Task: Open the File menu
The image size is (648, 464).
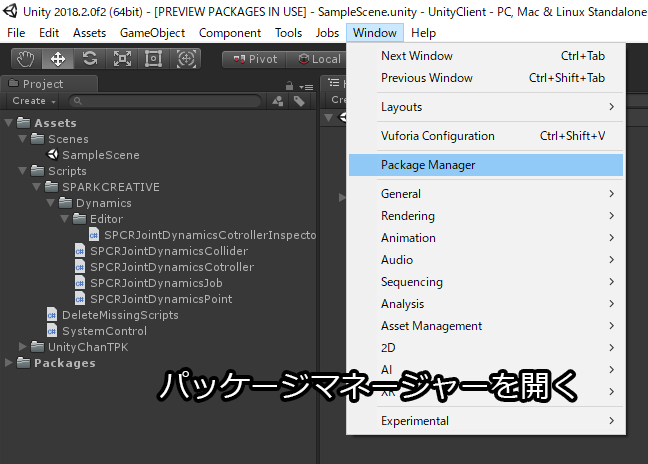Action: [x=16, y=33]
